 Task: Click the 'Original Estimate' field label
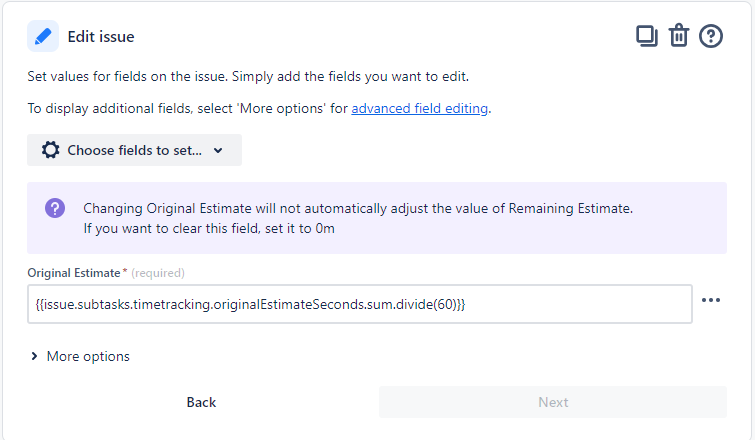click(74, 272)
